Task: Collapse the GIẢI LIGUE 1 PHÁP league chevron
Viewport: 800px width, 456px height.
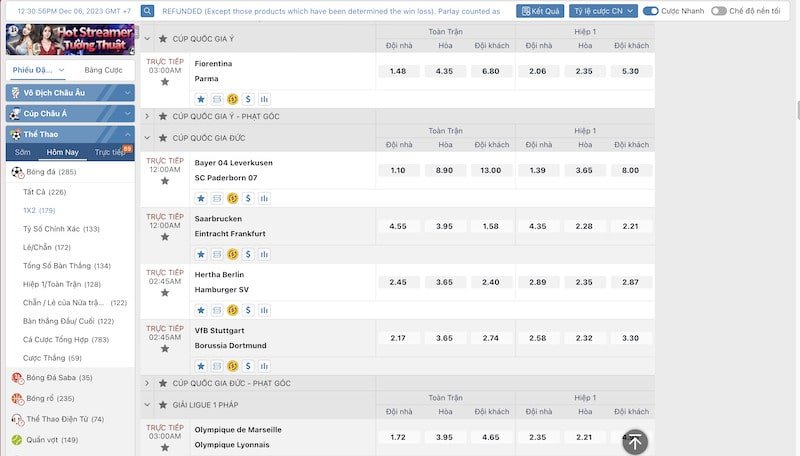Action: tap(147, 404)
